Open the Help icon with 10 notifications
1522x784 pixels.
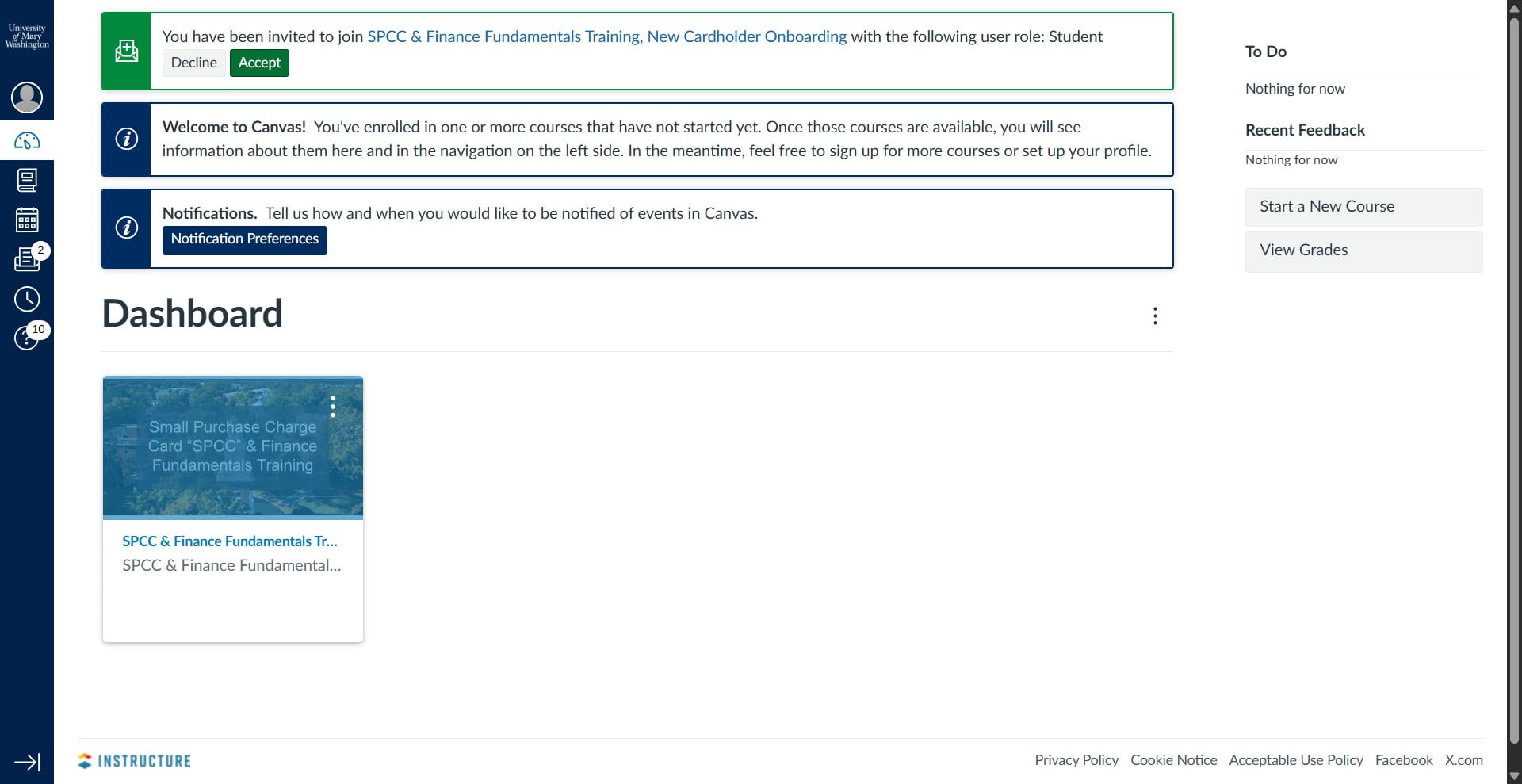[27, 338]
